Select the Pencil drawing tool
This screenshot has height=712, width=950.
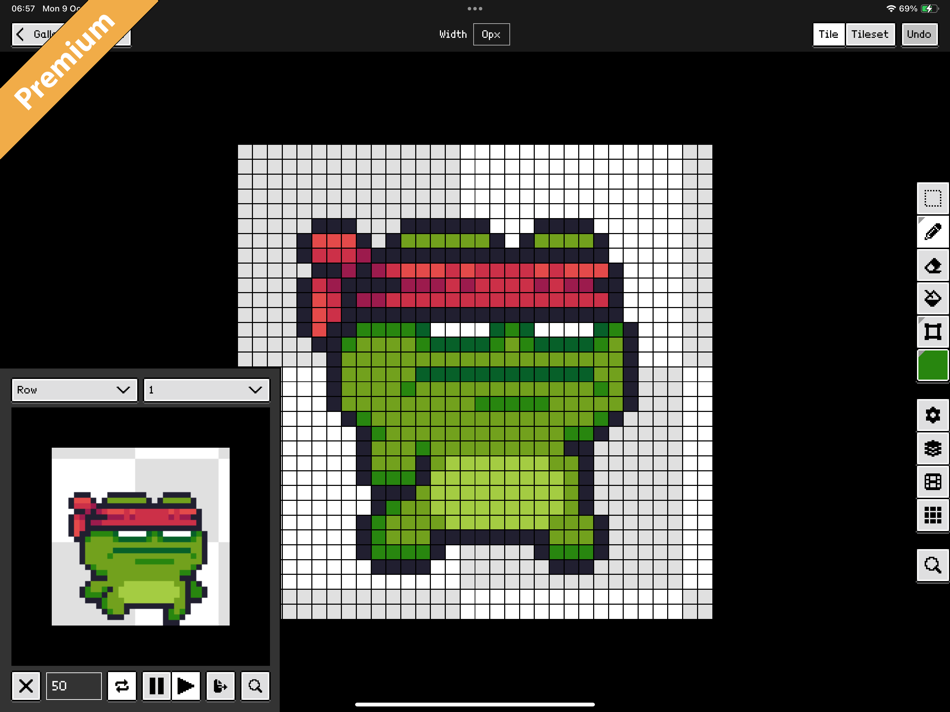coord(932,231)
